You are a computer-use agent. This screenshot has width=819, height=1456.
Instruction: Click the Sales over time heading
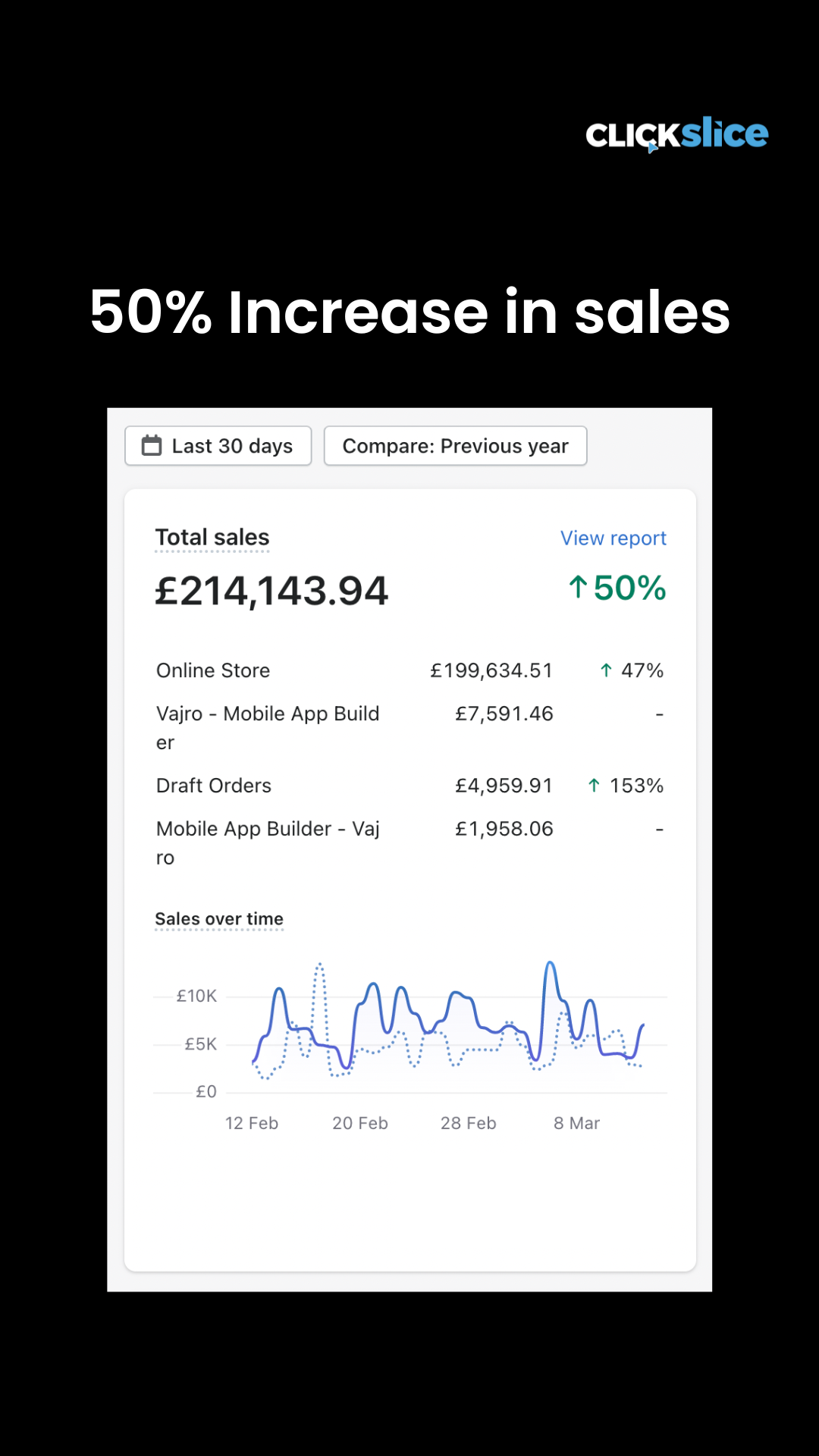[219, 919]
